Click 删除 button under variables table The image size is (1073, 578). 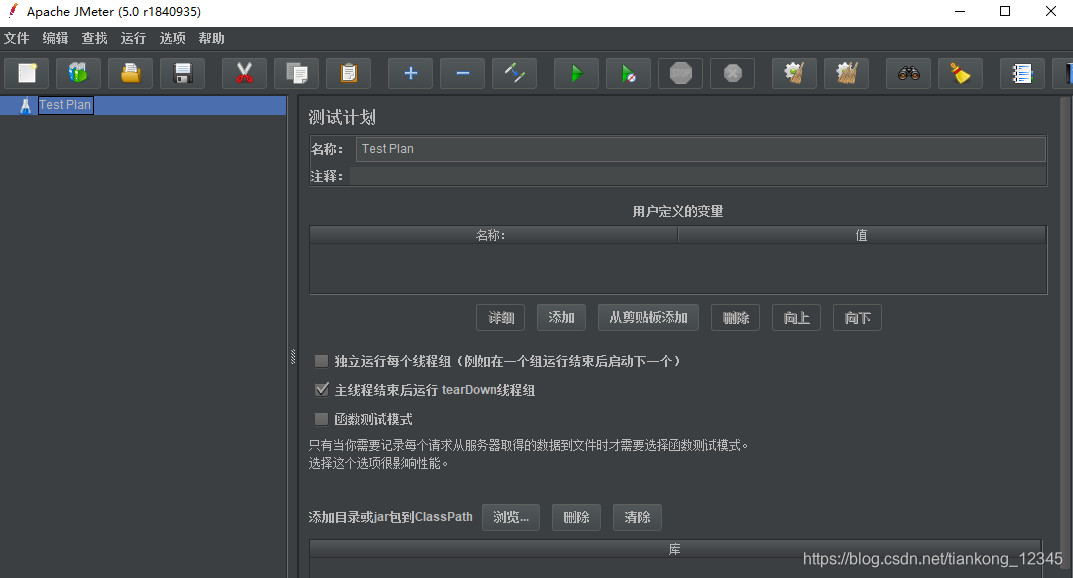pyautogui.click(x=736, y=317)
